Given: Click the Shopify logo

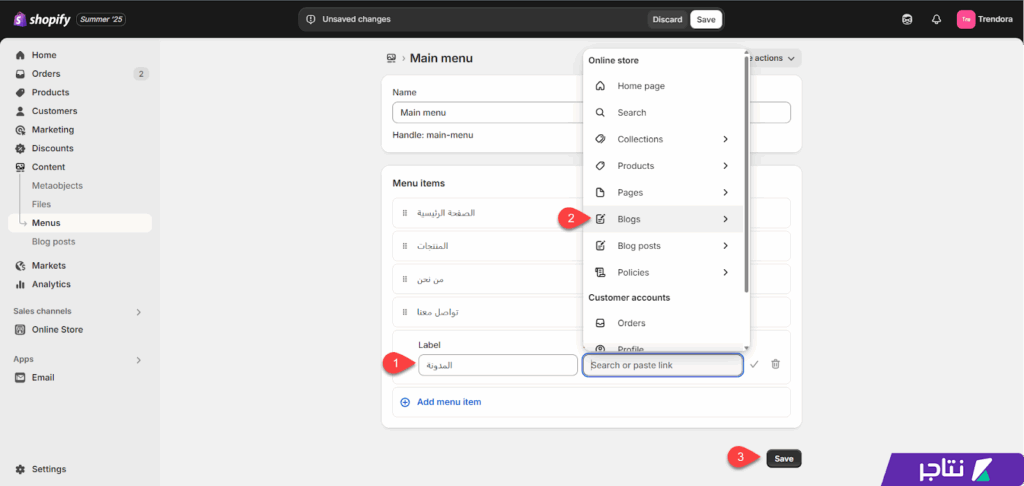Looking at the screenshot, I should coord(42,20).
